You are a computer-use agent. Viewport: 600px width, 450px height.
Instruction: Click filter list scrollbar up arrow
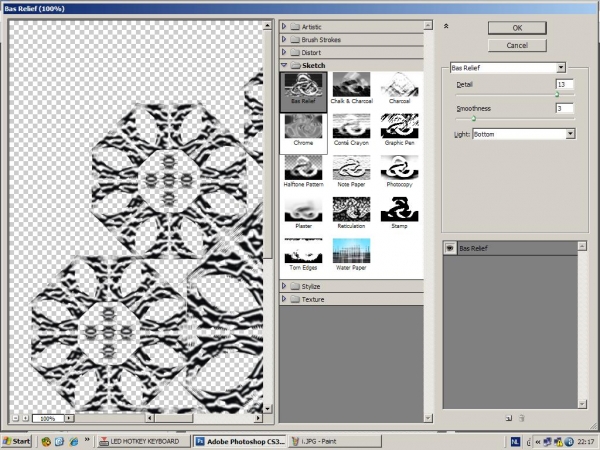[x=428, y=26]
